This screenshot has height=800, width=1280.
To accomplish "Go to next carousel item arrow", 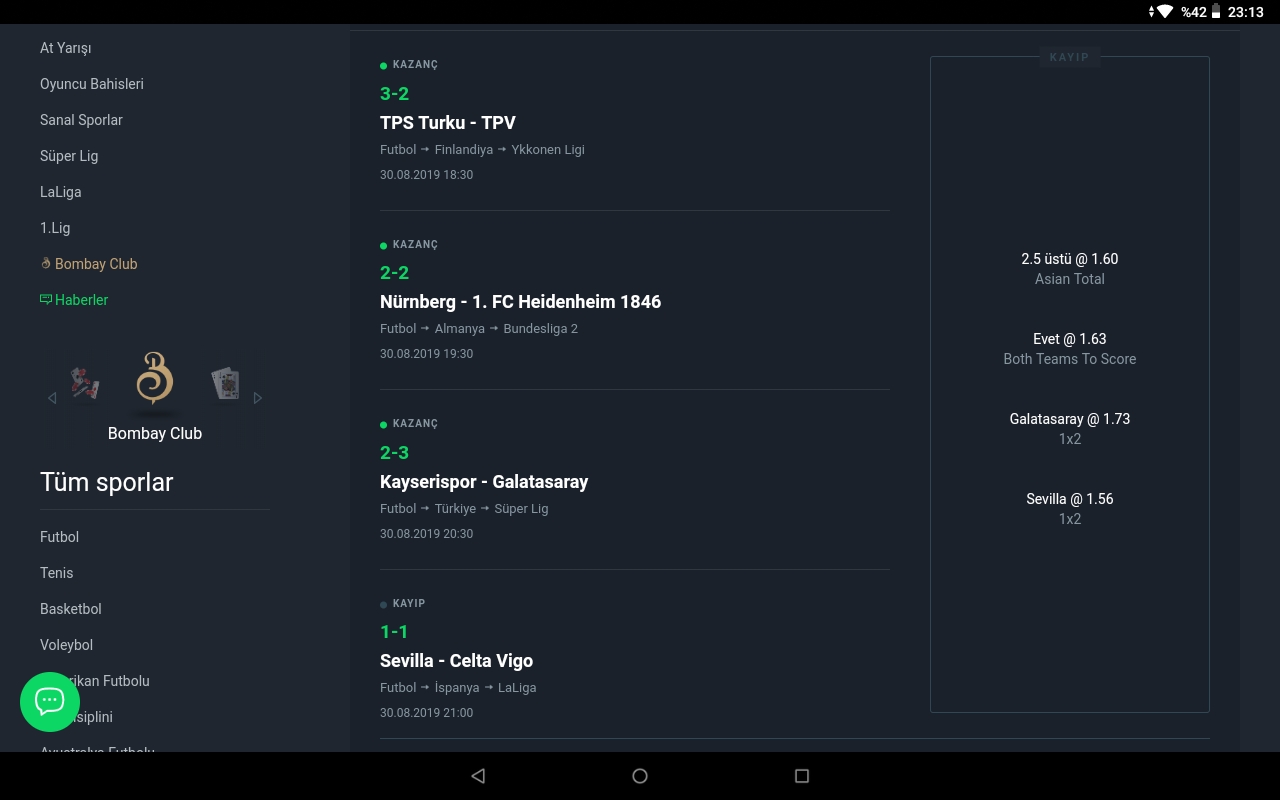I will point(258,398).
